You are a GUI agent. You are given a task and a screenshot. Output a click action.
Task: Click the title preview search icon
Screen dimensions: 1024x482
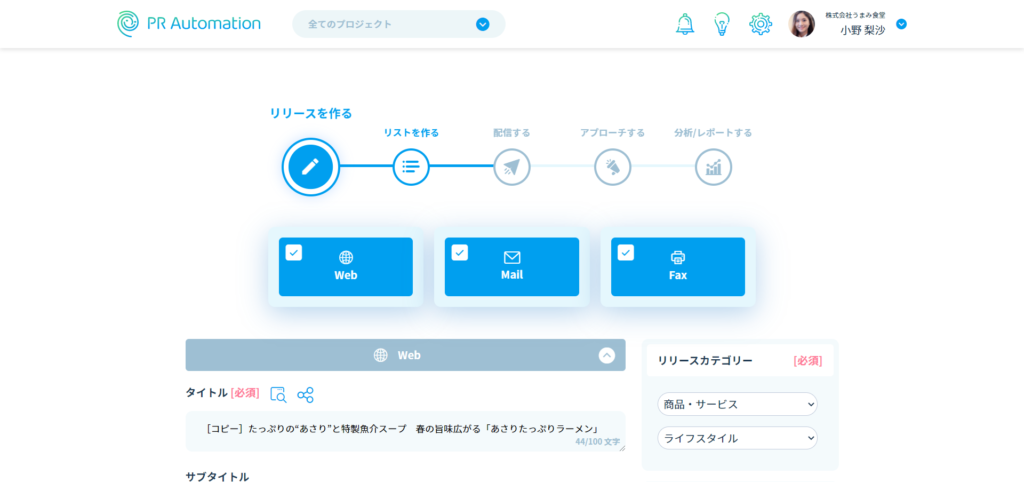coord(278,394)
